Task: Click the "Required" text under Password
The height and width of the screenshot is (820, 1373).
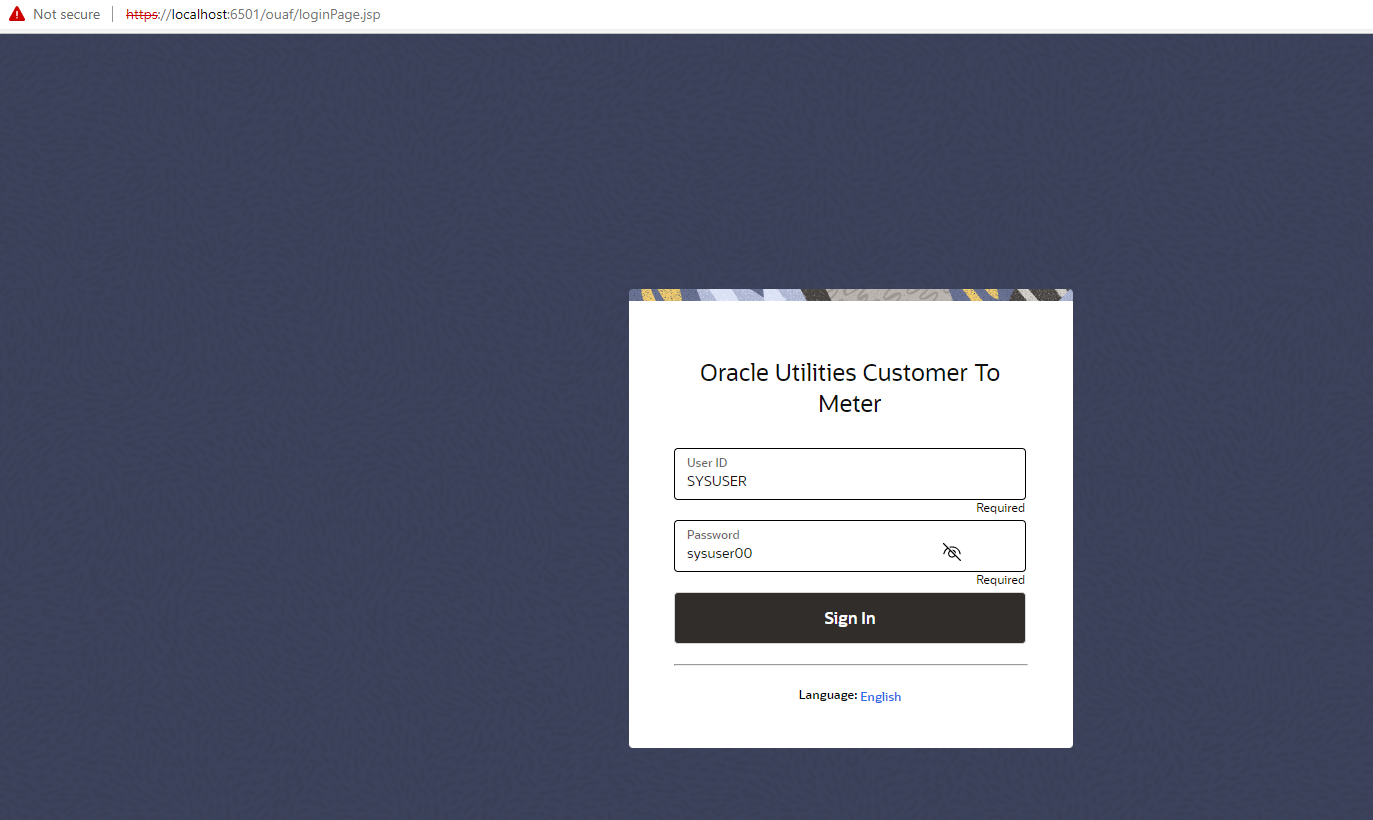Action: pos(1001,580)
